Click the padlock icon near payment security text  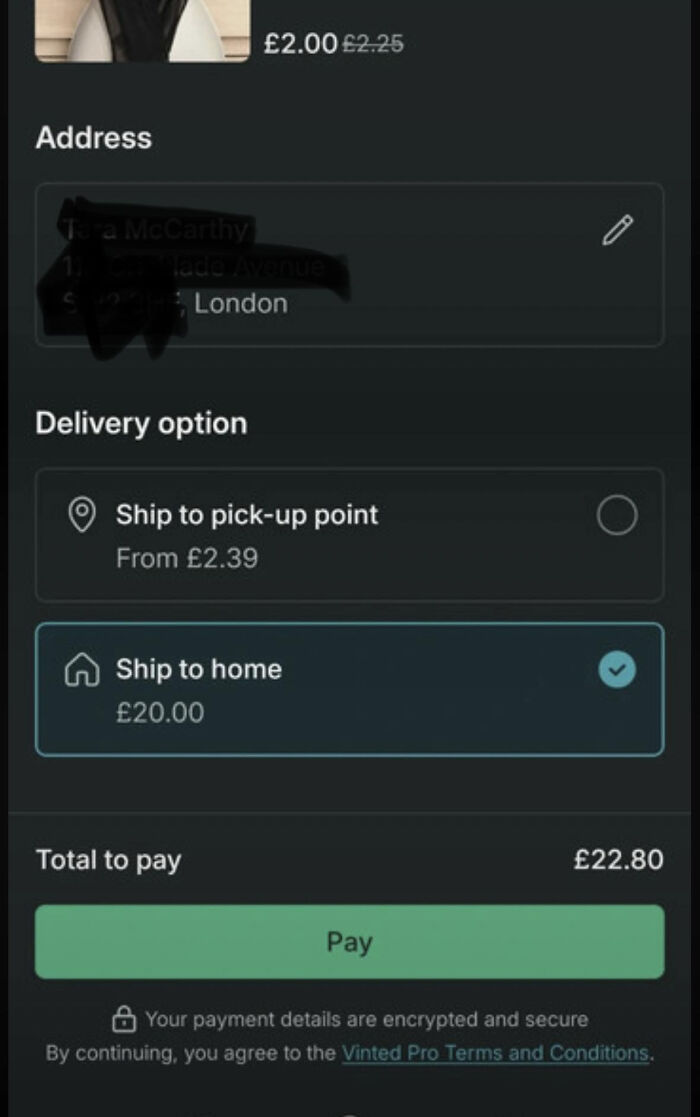click(x=123, y=1019)
